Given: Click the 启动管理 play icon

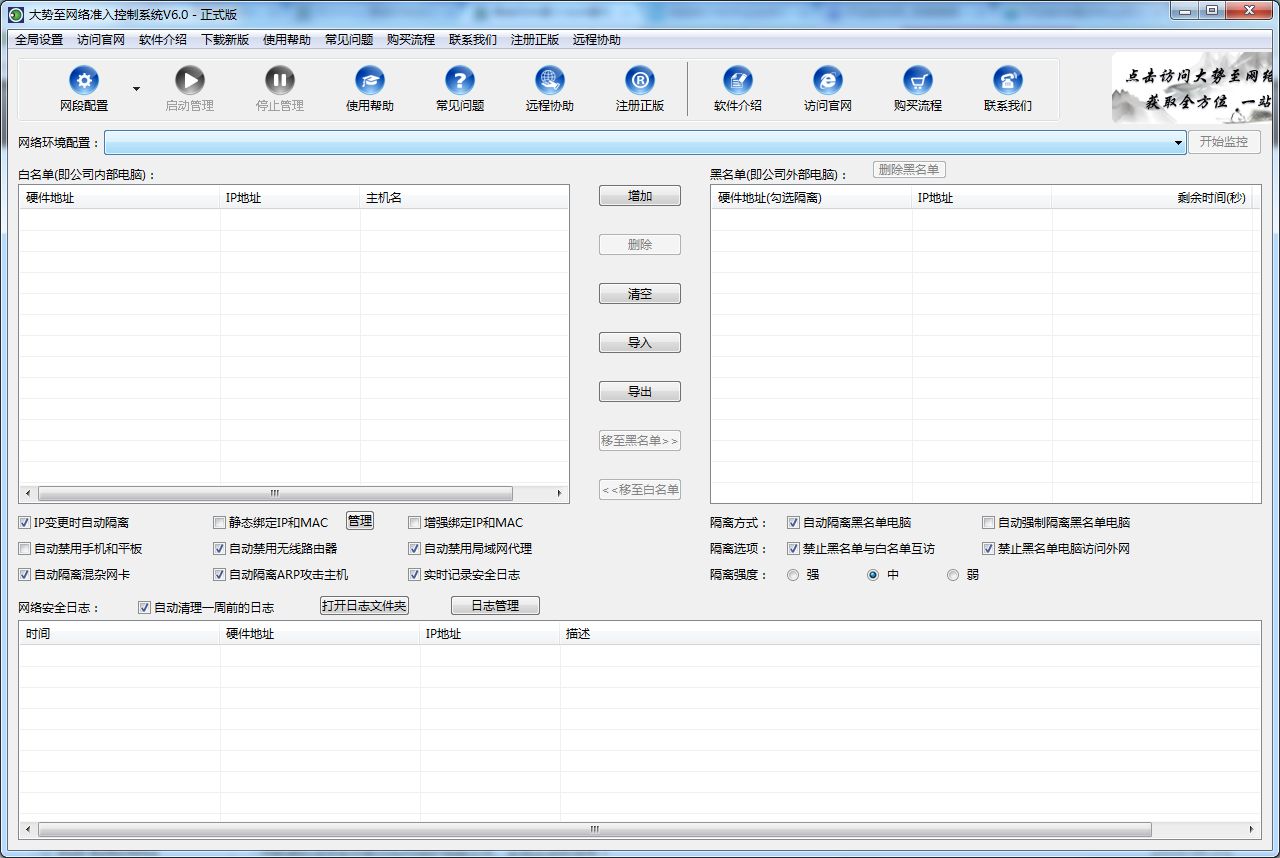Looking at the screenshot, I should pos(190,81).
